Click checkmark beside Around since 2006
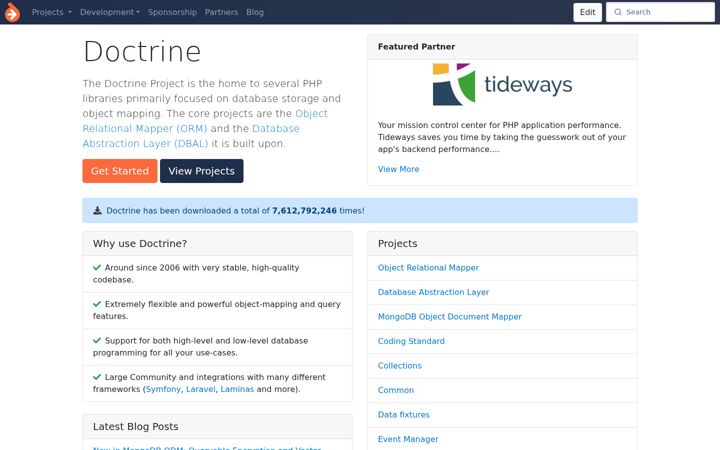 tap(97, 267)
